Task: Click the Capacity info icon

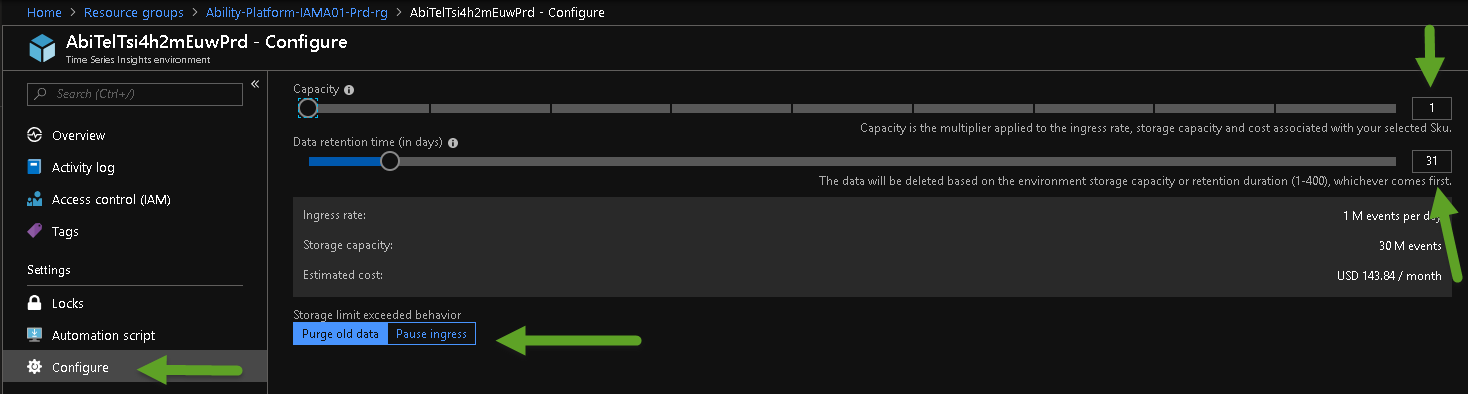Action: 349,89
